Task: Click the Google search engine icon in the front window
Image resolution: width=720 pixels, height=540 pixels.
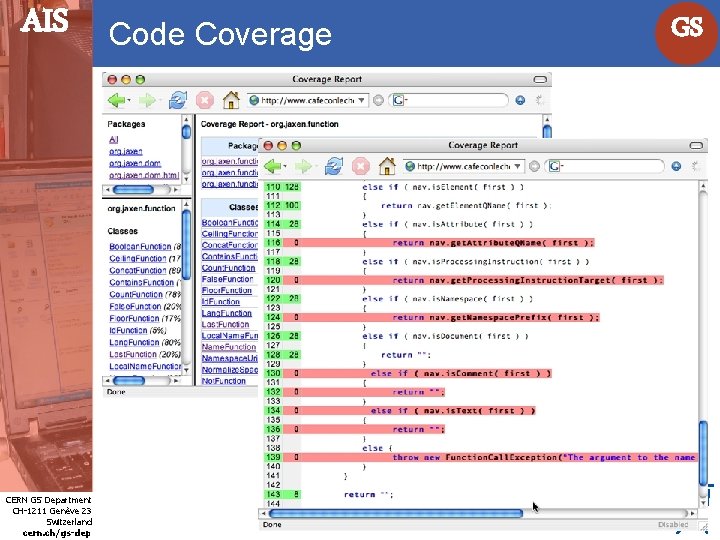Action: tap(554, 166)
